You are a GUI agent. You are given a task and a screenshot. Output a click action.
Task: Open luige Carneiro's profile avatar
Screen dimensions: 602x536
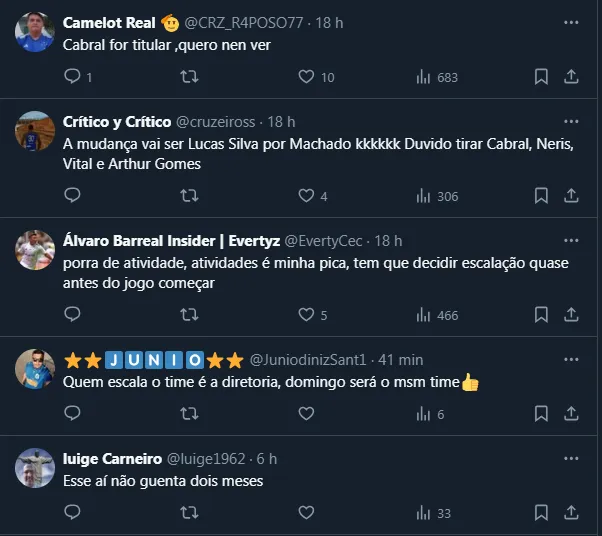[35, 468]
